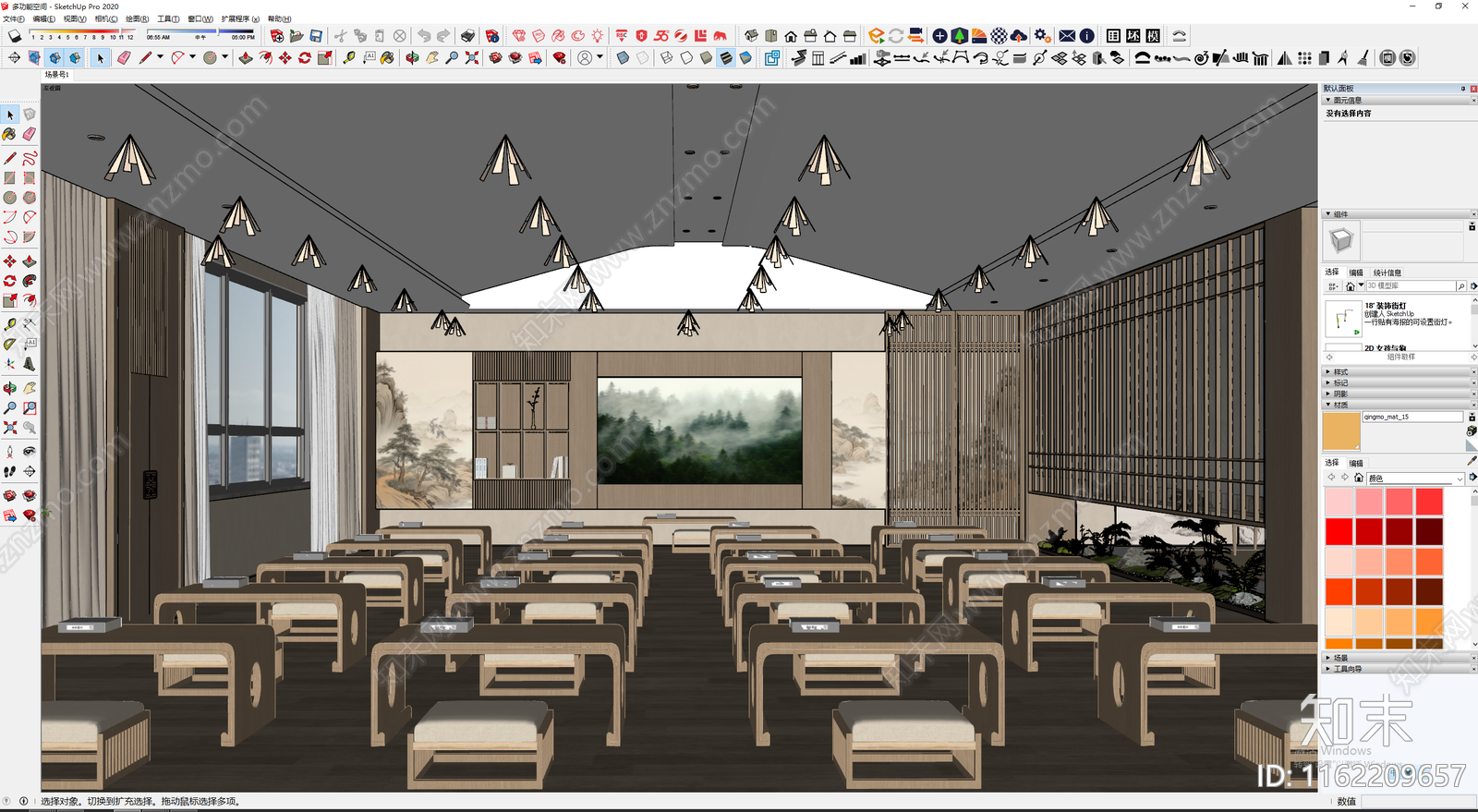Screen dimensions: 1478x812
Task: Select the Rotate tool in top toolbar
Action: click(x=304, y=58)
